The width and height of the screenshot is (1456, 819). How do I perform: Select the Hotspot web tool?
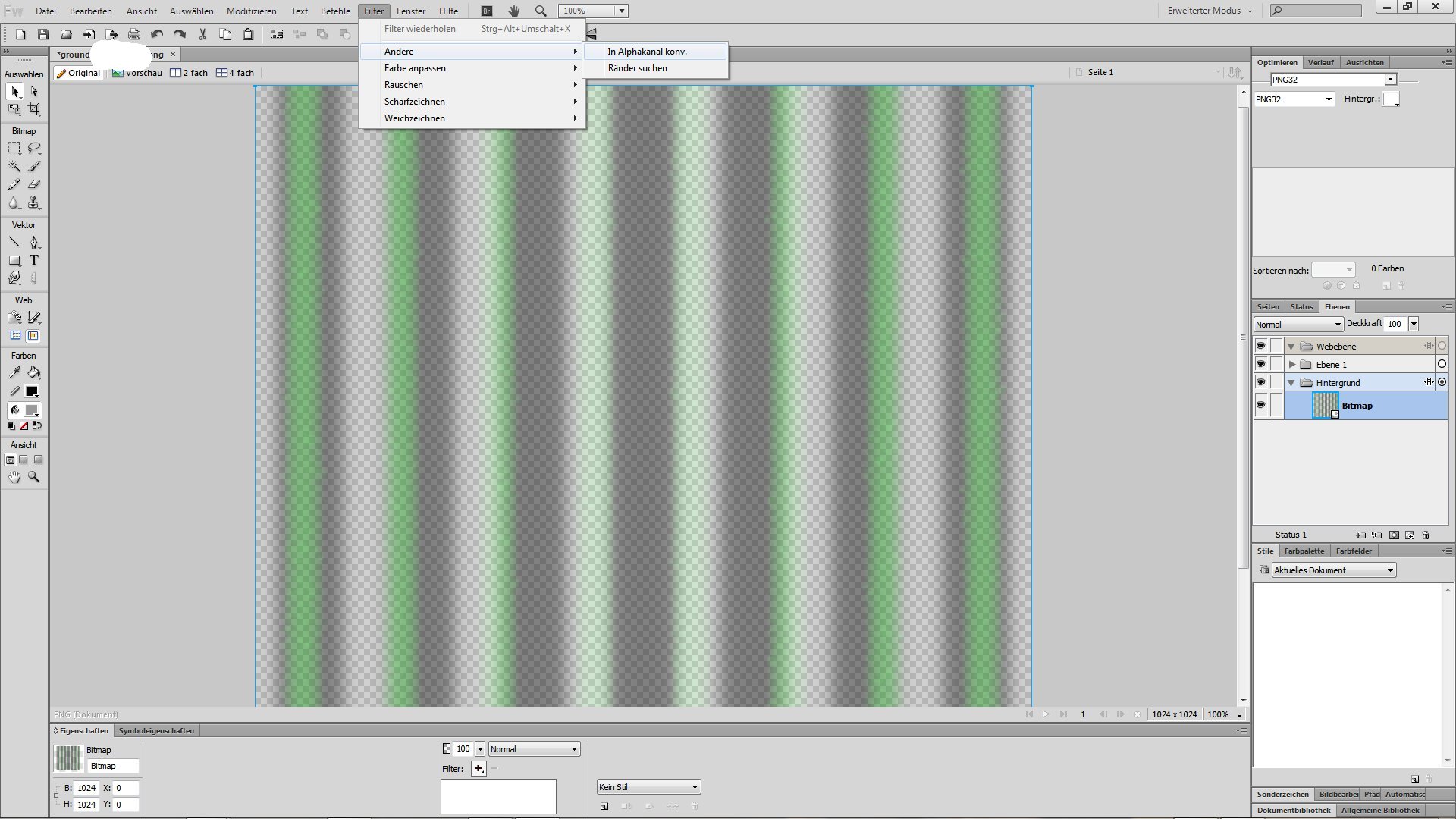click(x=14, y=318)
